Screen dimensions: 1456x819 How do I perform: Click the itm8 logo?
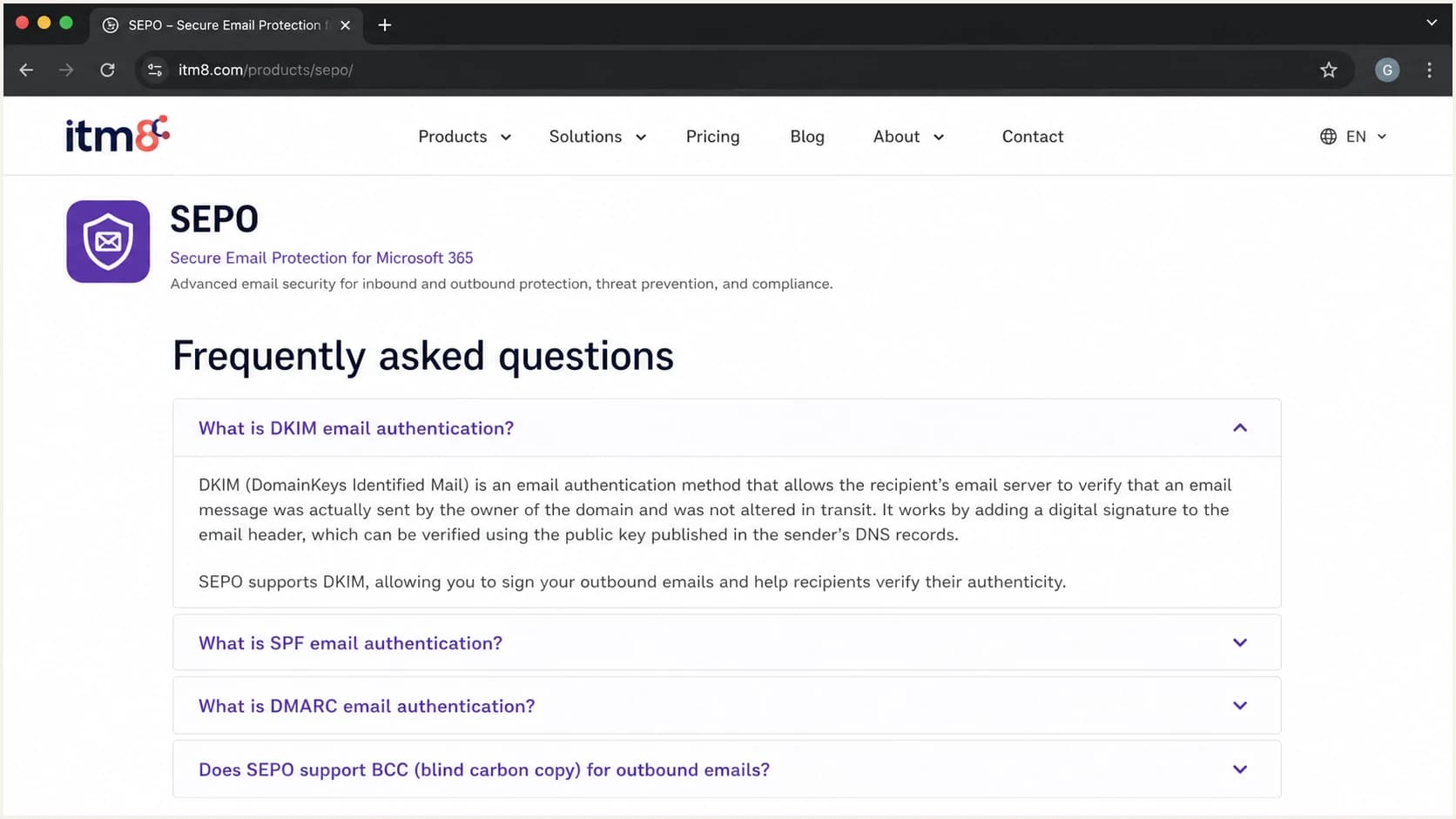(x=118, y=135)
